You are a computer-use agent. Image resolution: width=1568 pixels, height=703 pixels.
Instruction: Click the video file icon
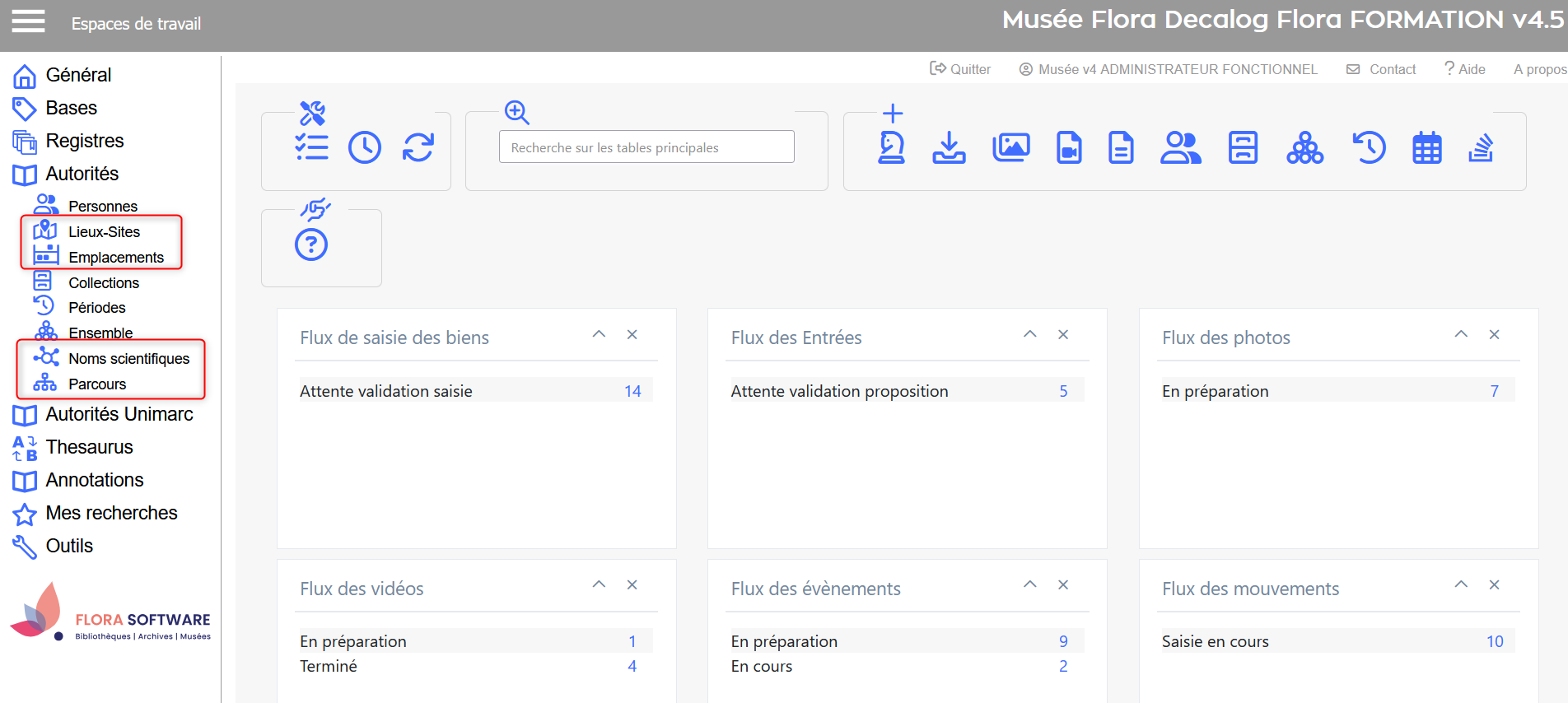tap(1068, 148)
